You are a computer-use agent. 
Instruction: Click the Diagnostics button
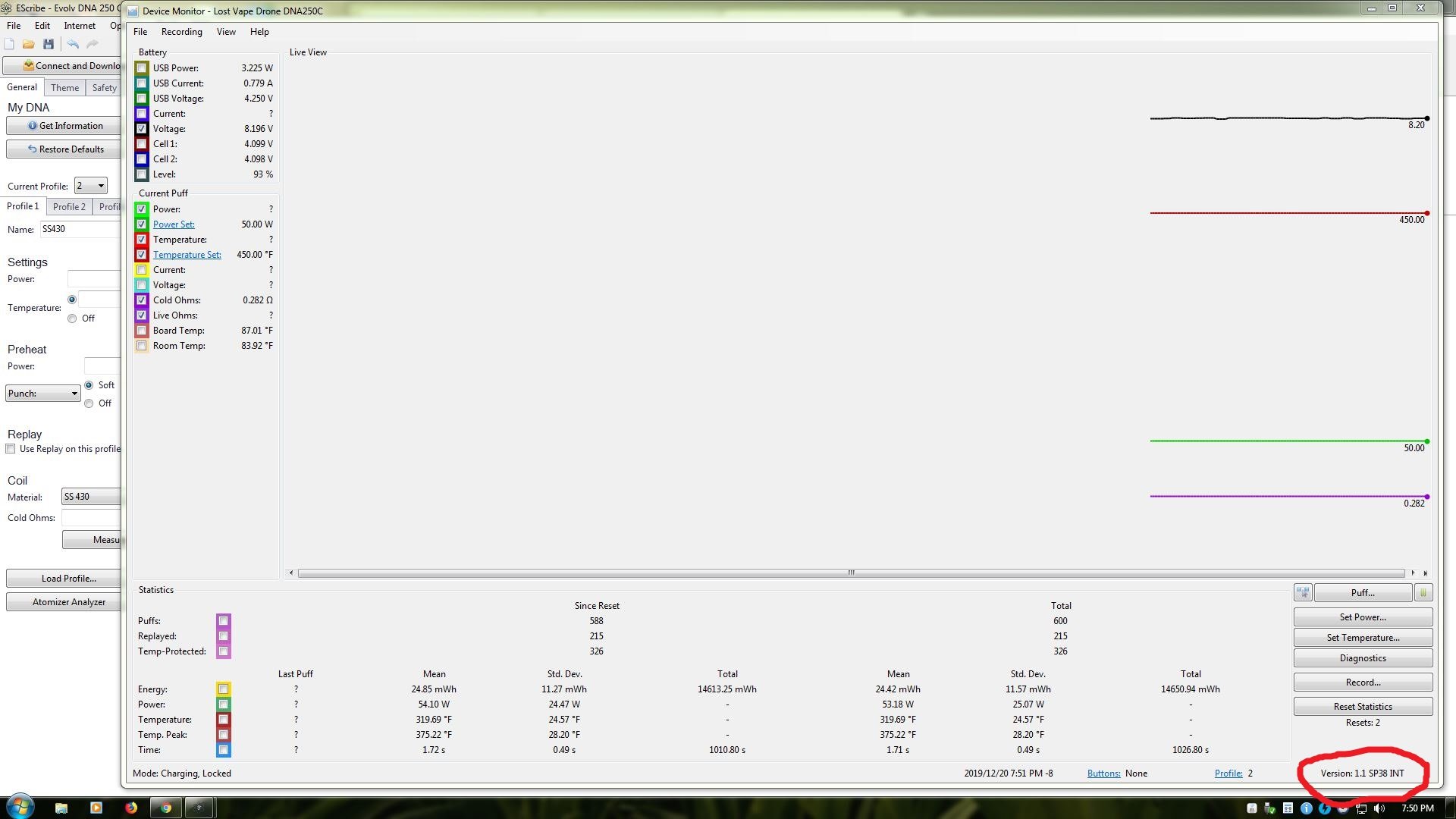click(1362, 658)
